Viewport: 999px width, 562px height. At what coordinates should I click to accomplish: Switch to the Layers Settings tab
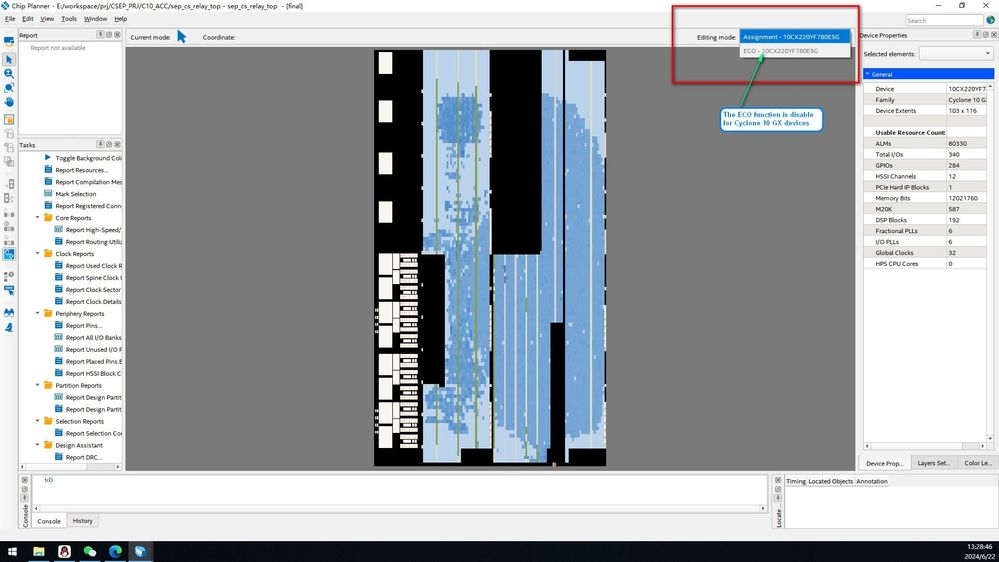tap(933, 463)
